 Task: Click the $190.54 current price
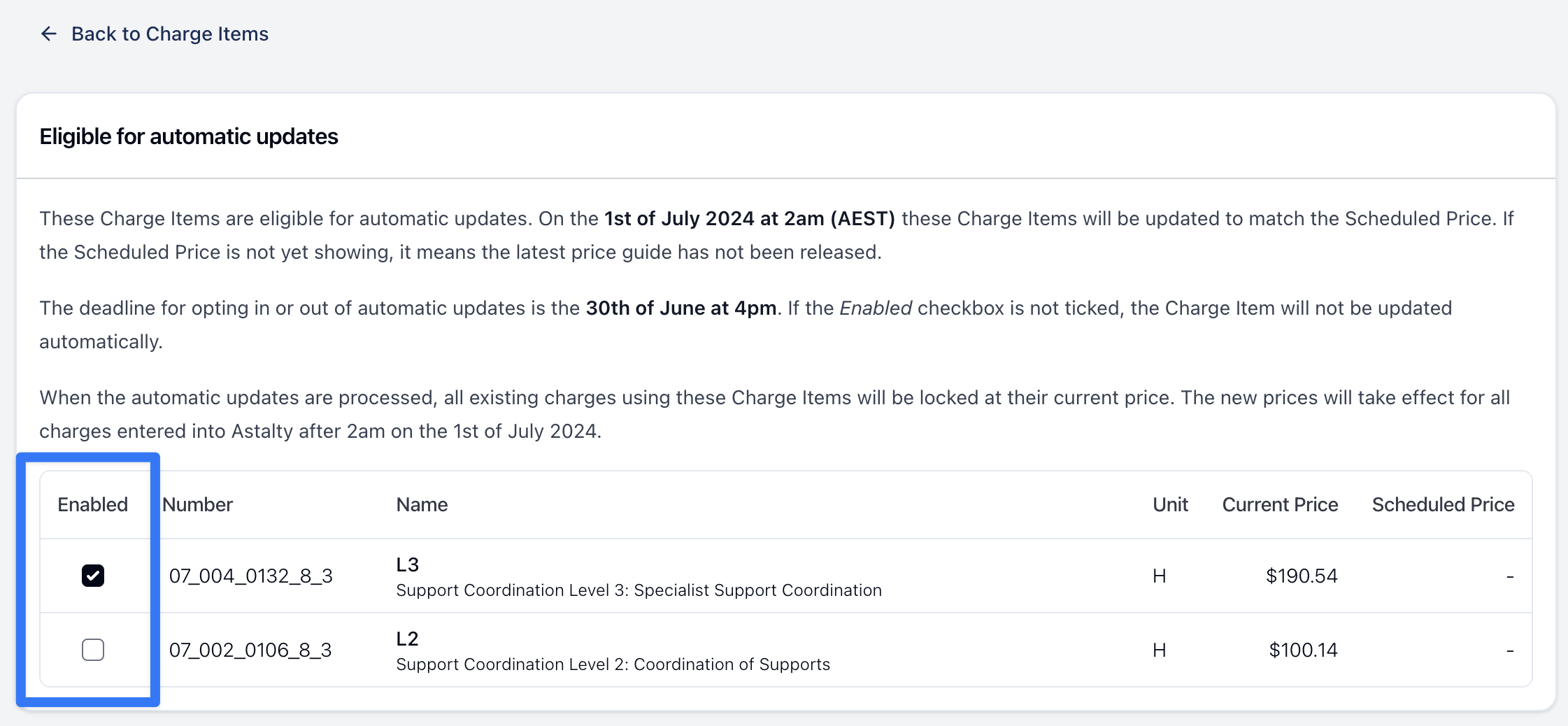[1301, 576]
